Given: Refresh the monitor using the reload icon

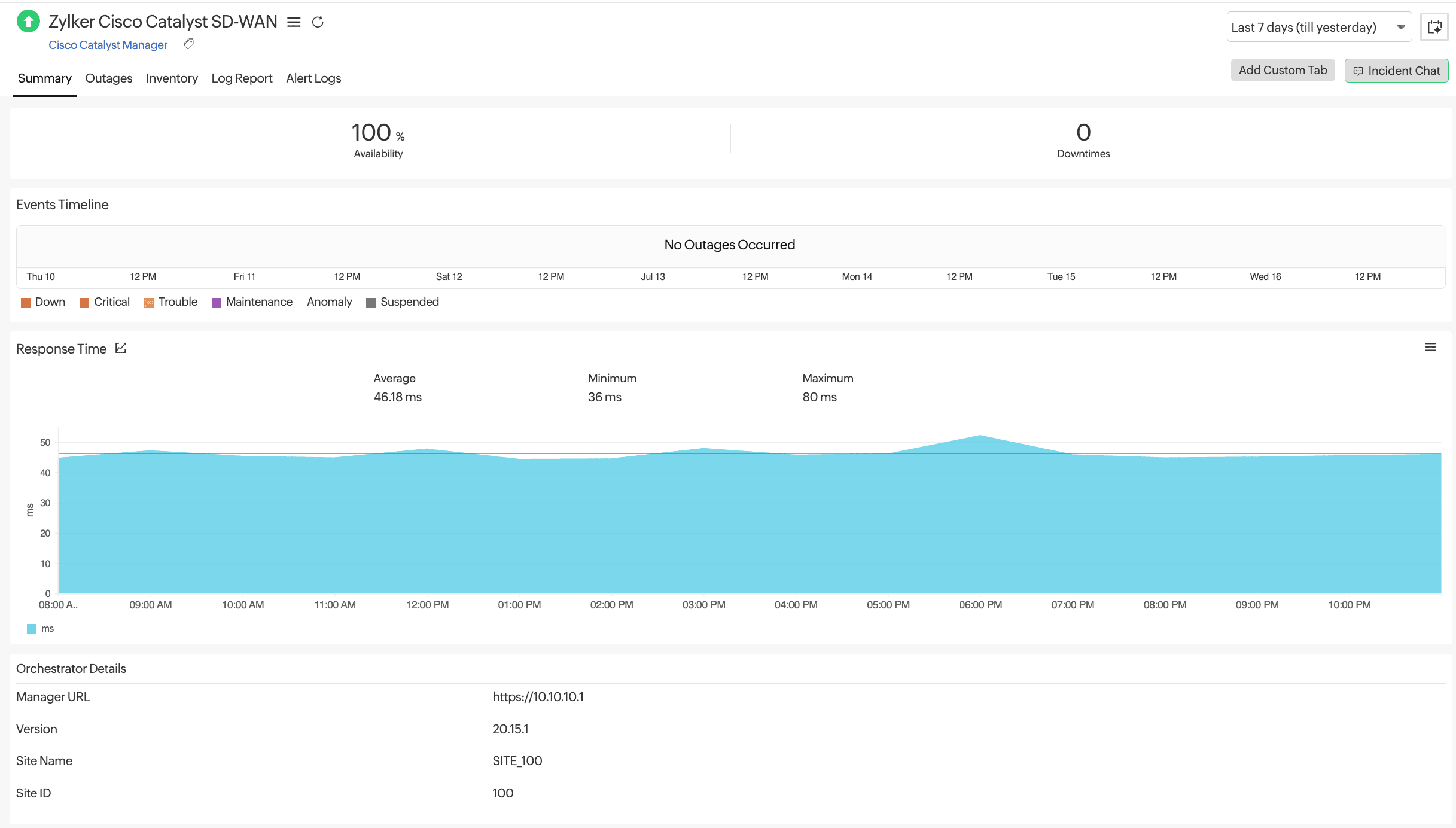Looking at the screenshot, I should click(x=318, y=22).
